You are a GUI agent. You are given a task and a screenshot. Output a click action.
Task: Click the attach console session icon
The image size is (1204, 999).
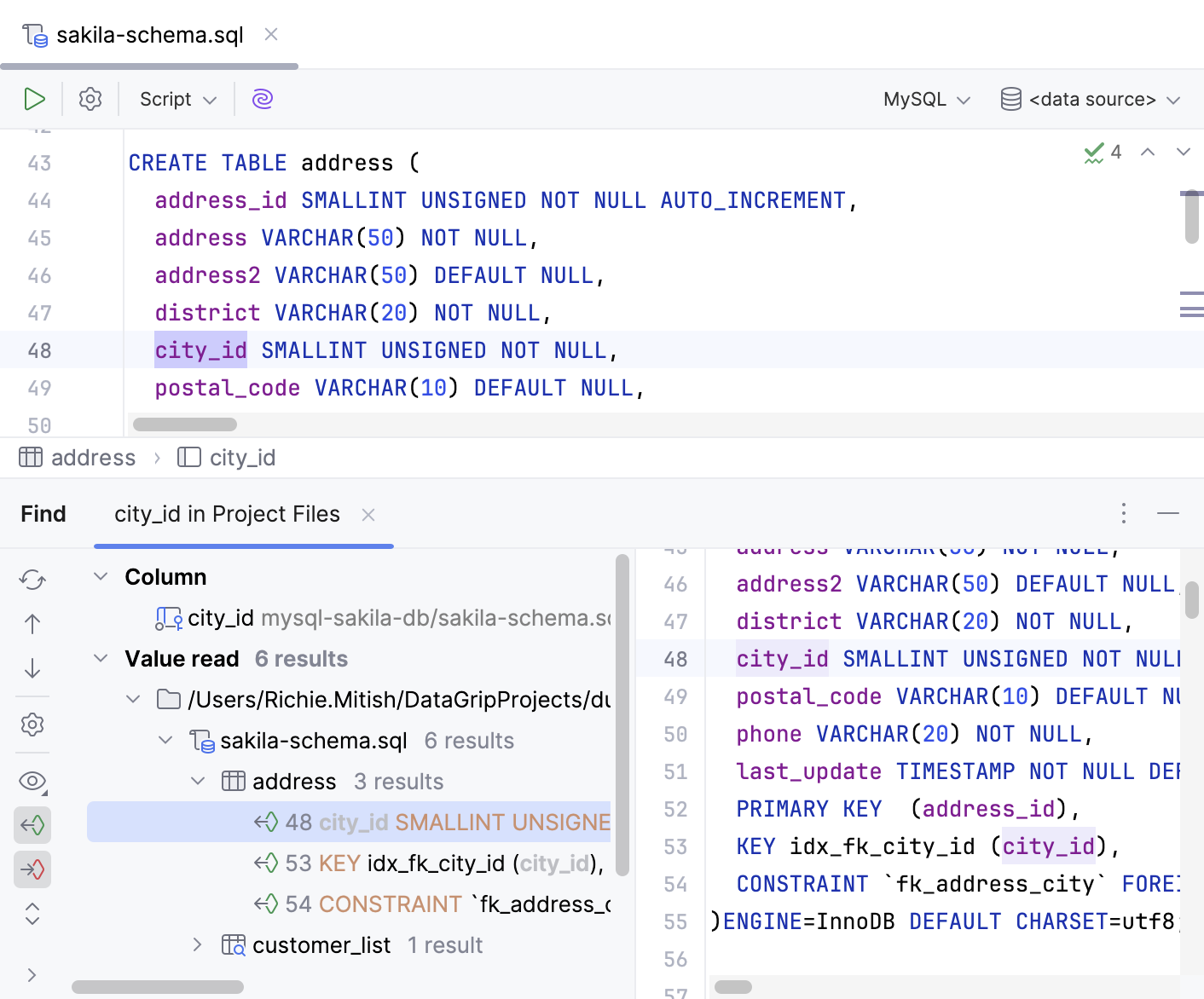262,99
